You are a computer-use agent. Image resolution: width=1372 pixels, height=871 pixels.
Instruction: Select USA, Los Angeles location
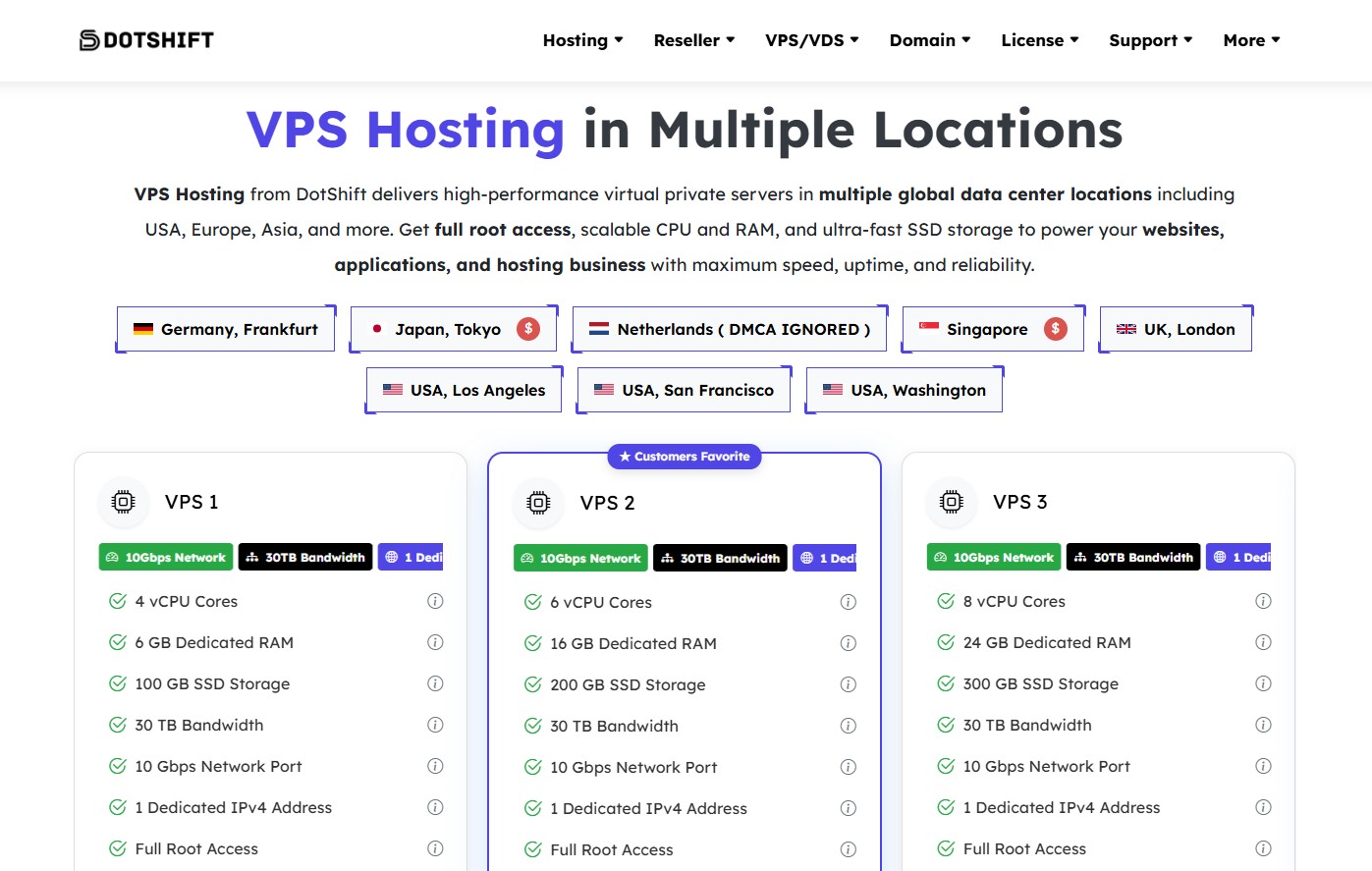(464, 390)
